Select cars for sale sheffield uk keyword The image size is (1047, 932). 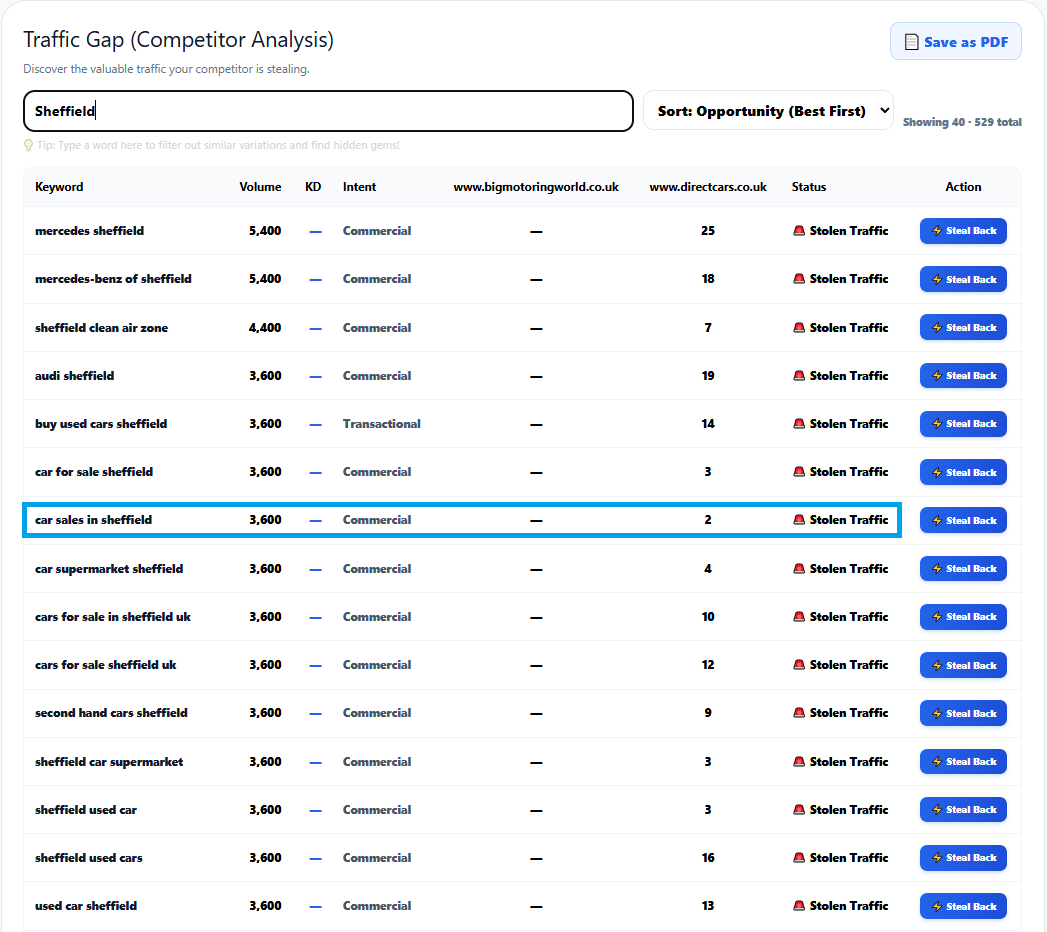pos(106,665)
